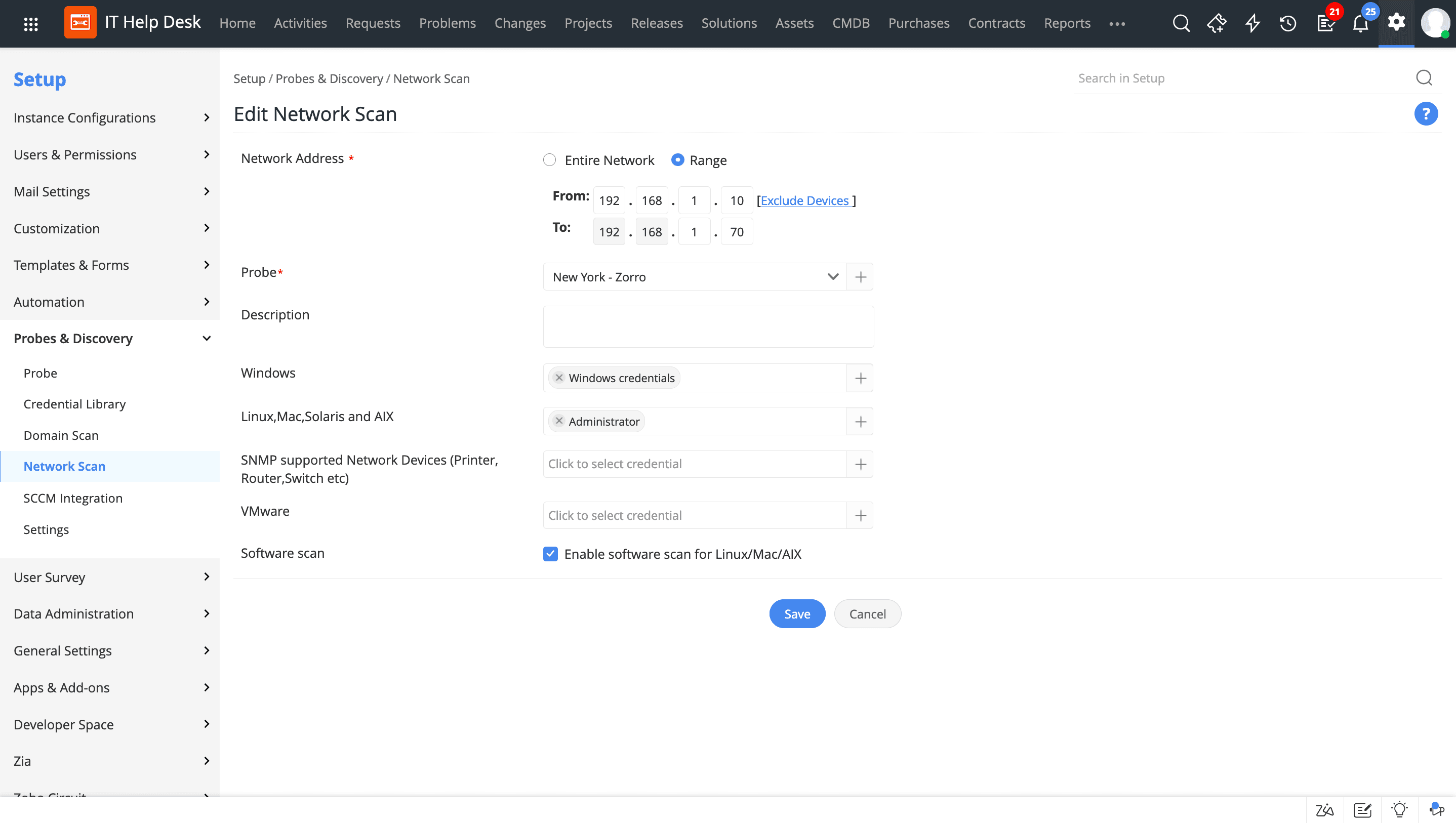Add new VMware credential with plus icon
Screen dimensions: 1456x823
tap(860, 515)
